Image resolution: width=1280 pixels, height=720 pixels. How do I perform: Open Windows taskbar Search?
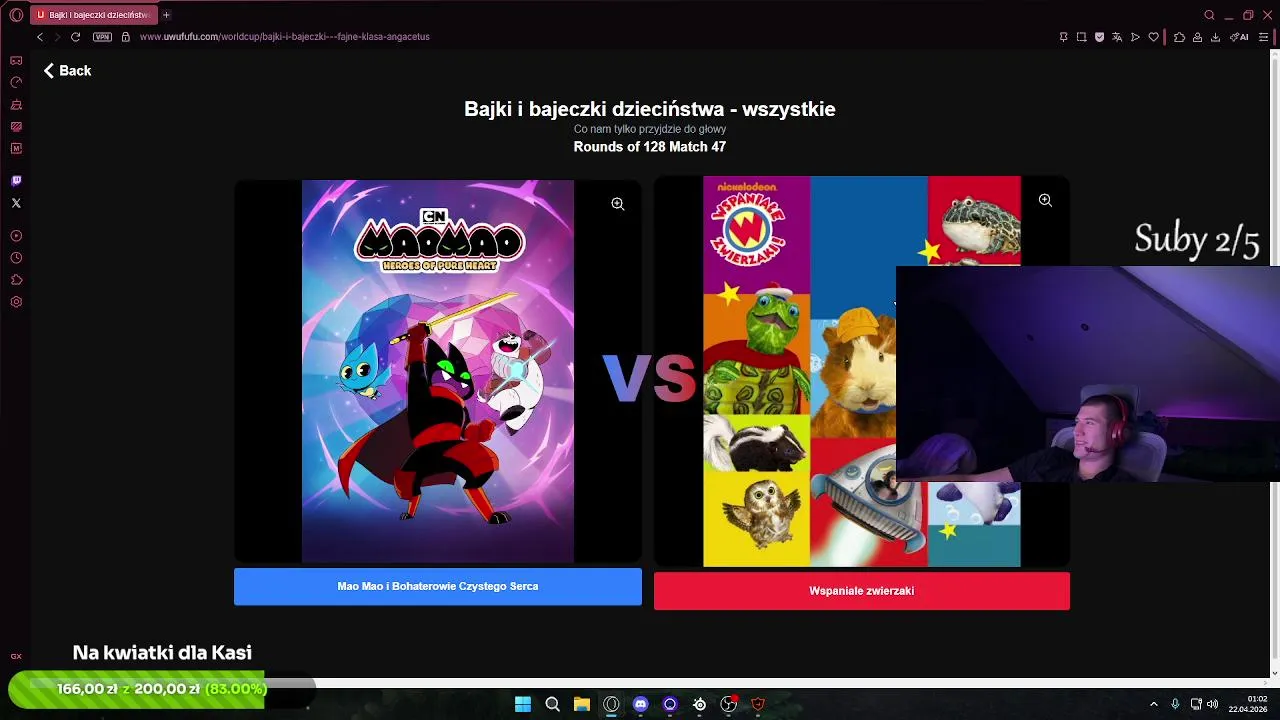click(x=552, y=704)
